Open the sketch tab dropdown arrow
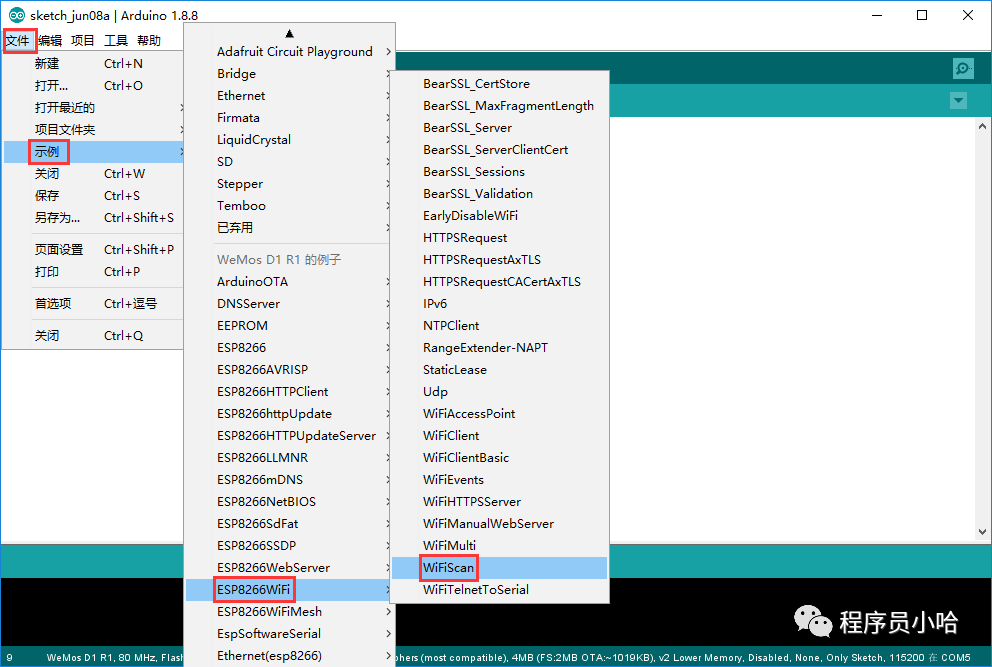The height and width of the screenshot is (667, 992). pos(958,100)
